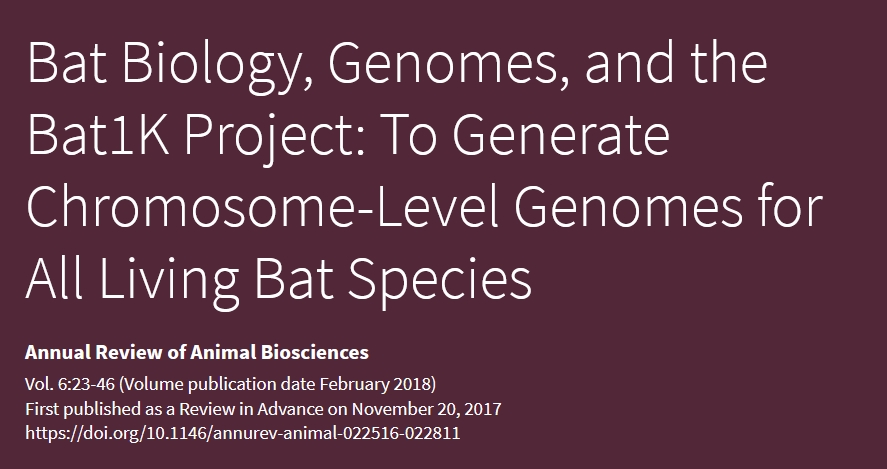
Task: Click the 'Chromosome-Level Genomes for' title line
Action: (x=424, y=207)
